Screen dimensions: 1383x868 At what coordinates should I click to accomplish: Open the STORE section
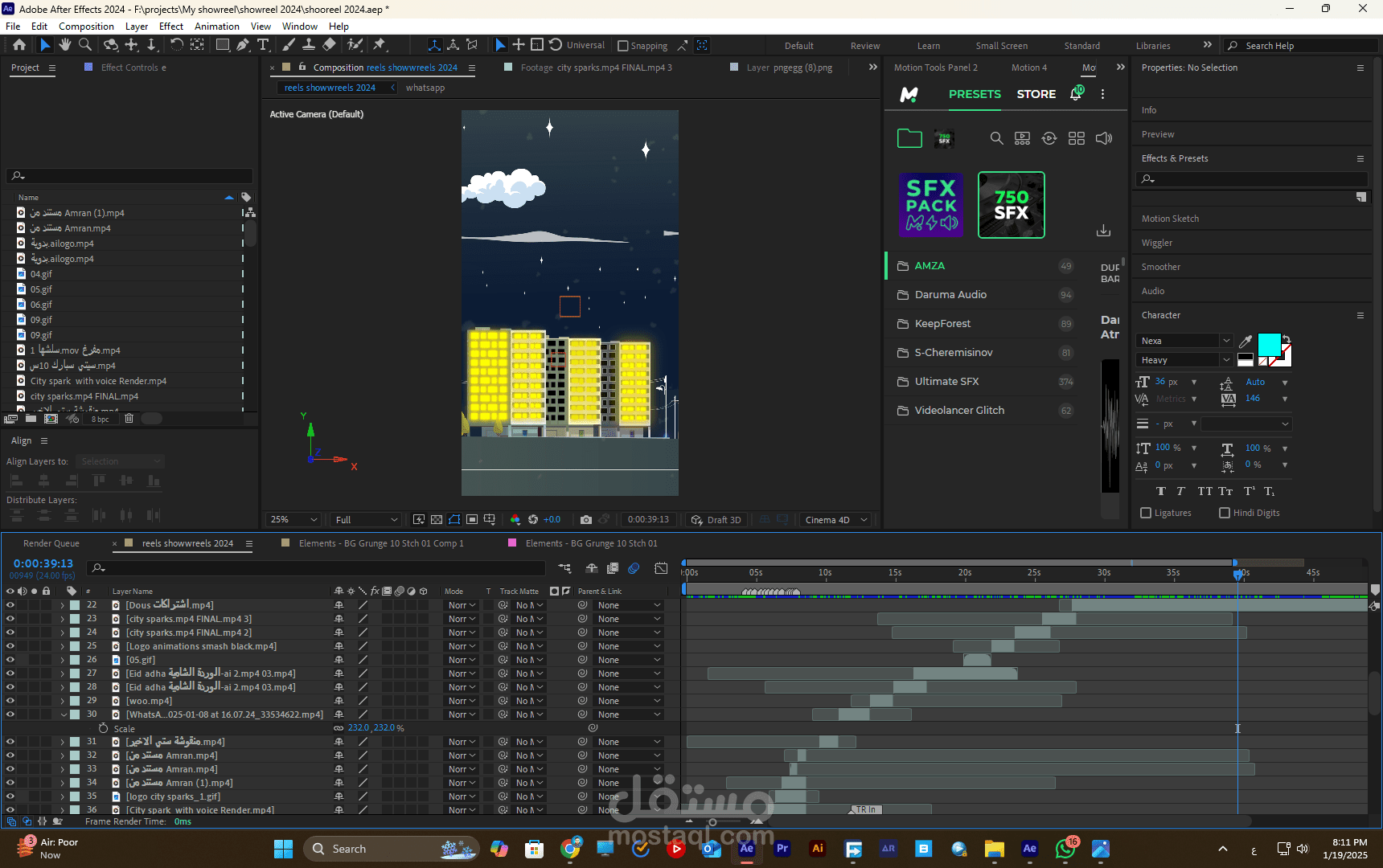click(1036, 94)
